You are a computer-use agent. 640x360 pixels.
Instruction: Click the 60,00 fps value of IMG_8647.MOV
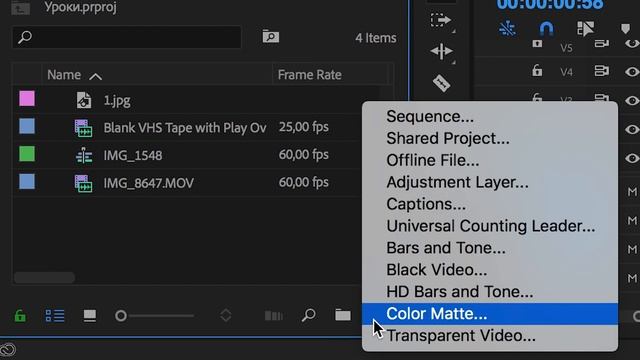pos(303,182)
